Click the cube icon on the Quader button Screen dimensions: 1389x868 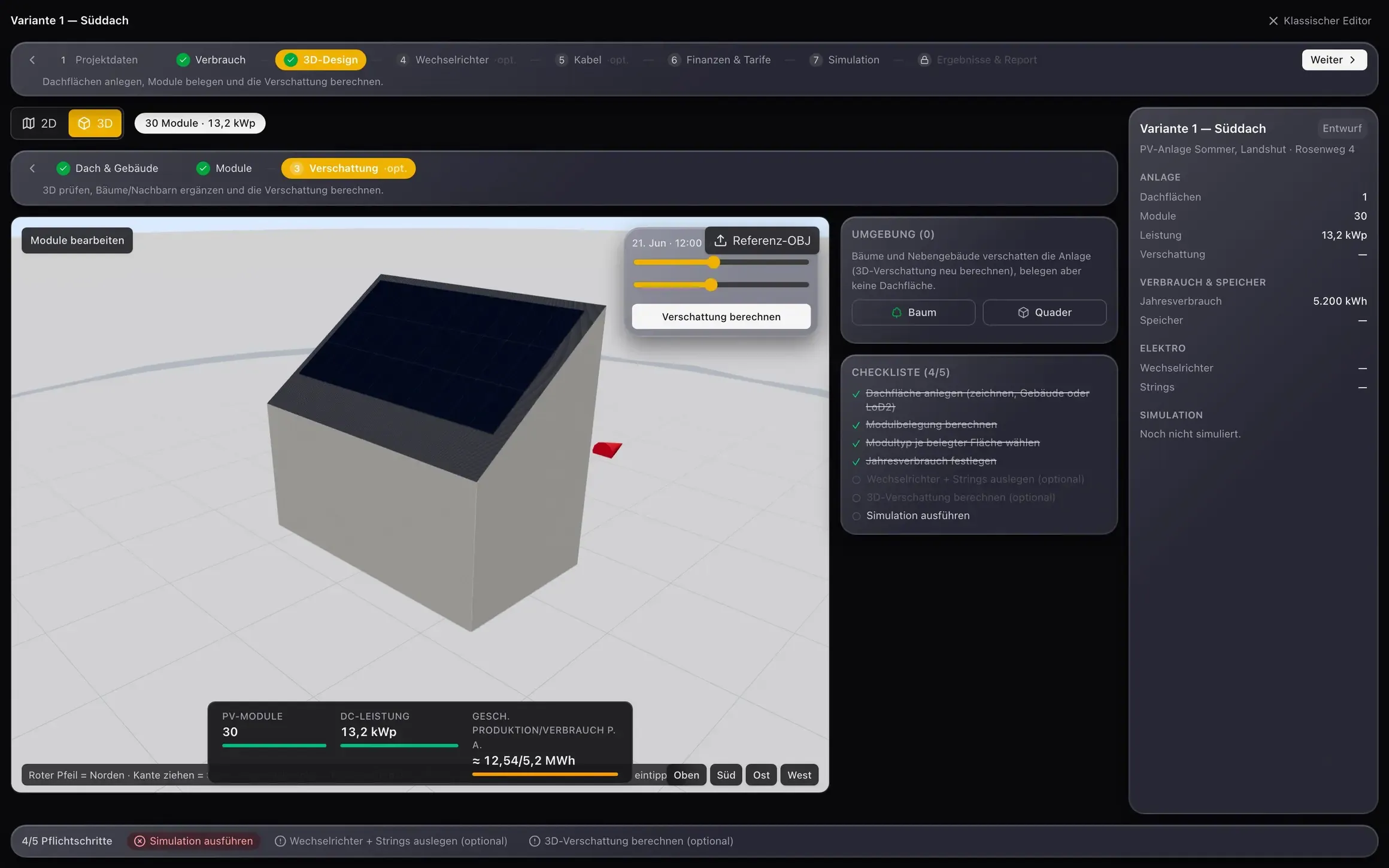(x=1023, y=312)
